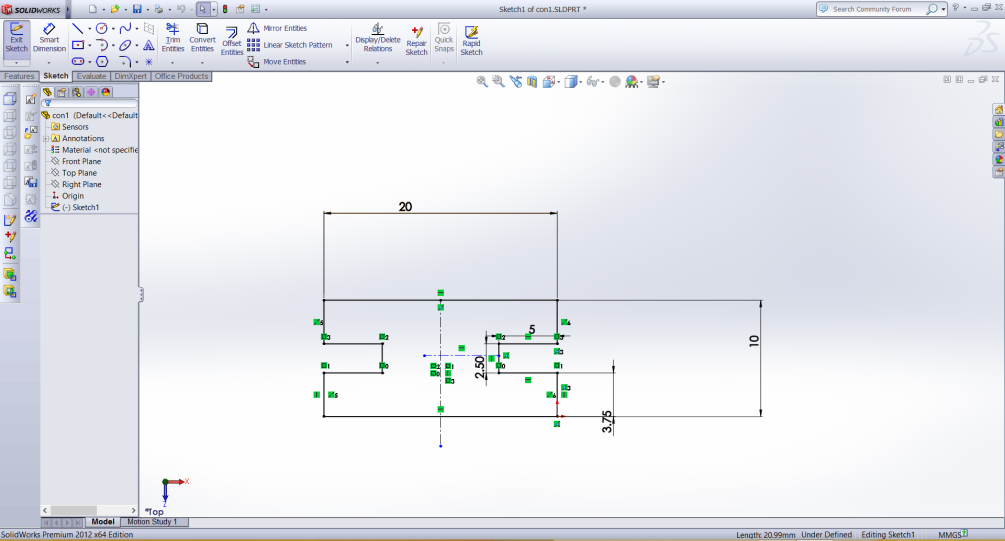Click Offset Entities tool

point(231,42)
